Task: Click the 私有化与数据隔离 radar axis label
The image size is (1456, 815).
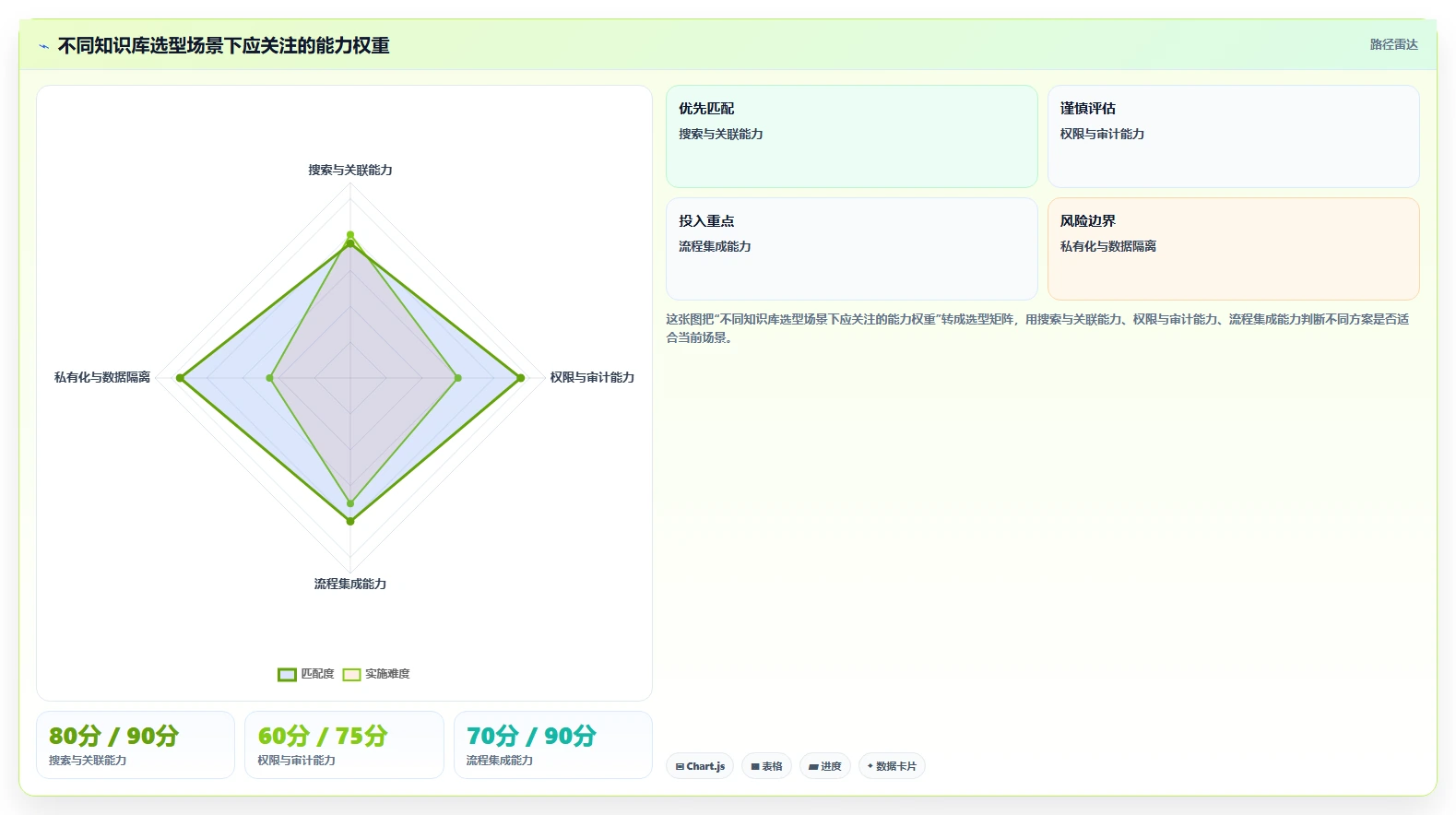Action: 102,377
